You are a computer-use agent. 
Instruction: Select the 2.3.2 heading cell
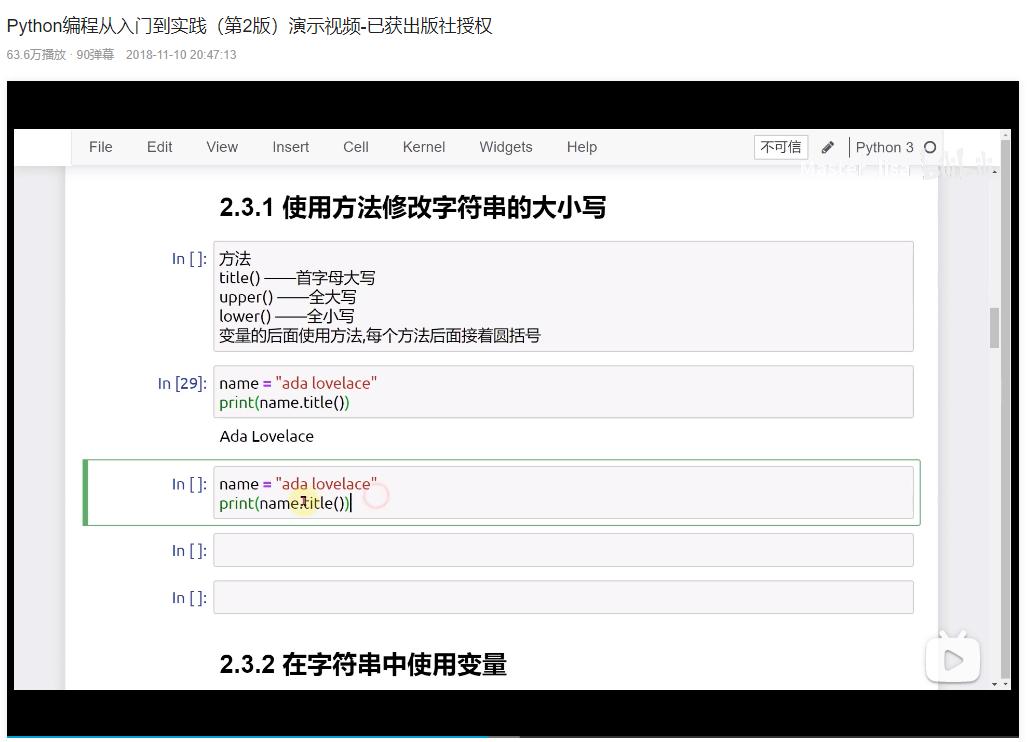(x=363, y=664)
